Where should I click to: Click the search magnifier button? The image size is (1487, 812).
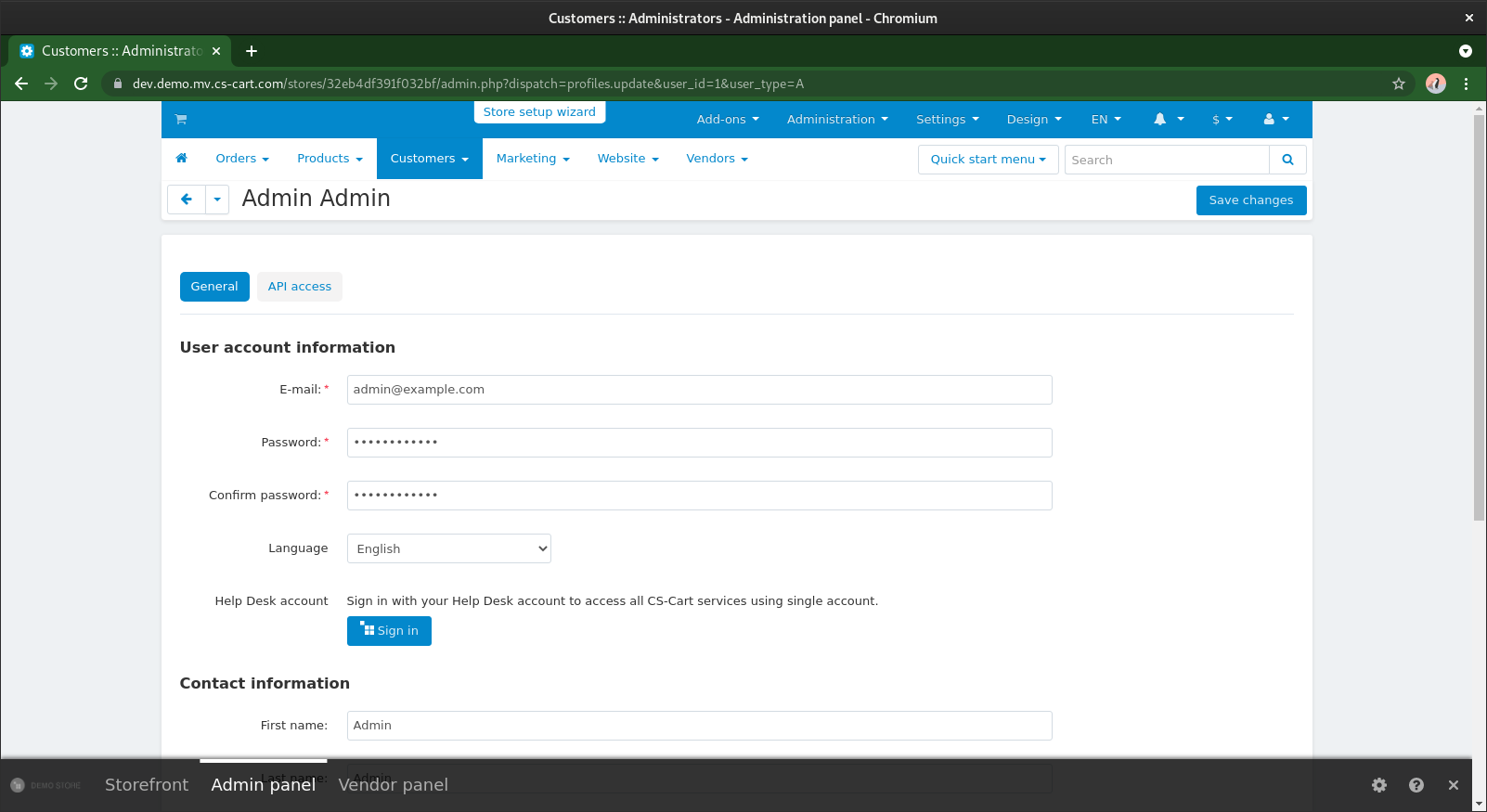point(1287,160)
